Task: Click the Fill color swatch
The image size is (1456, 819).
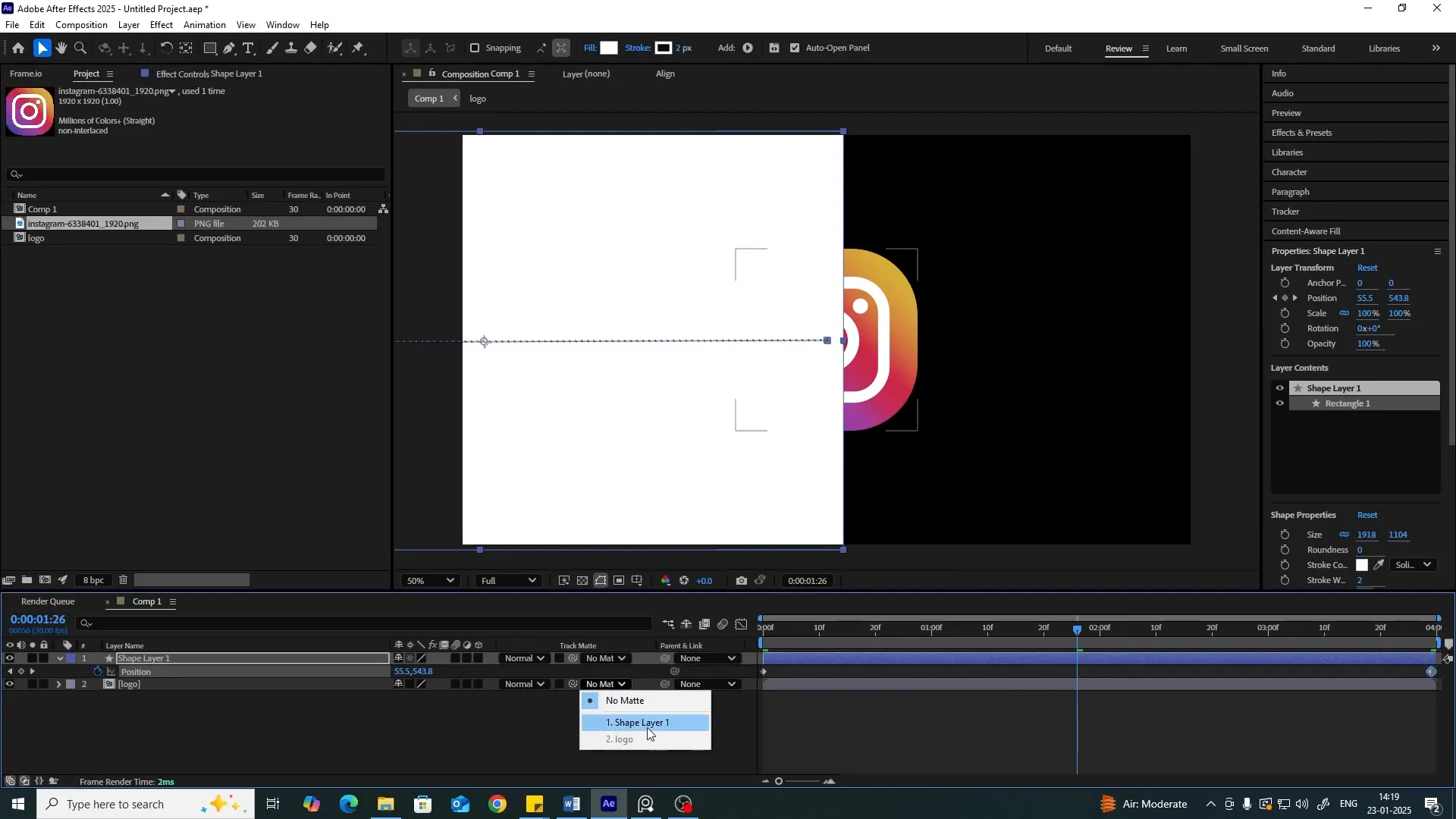Action: pos(610,48)
